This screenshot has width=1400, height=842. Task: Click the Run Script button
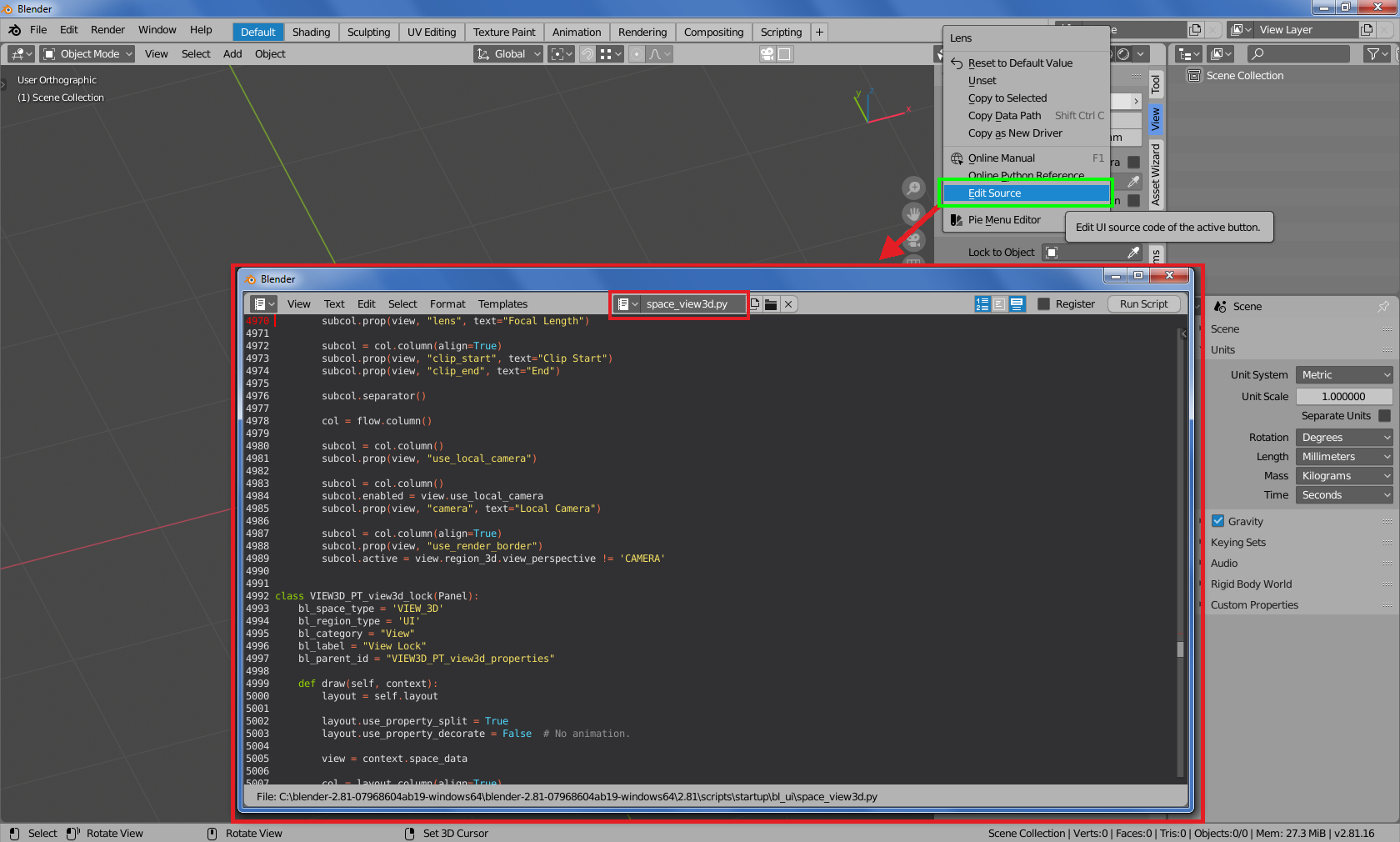1143,304
